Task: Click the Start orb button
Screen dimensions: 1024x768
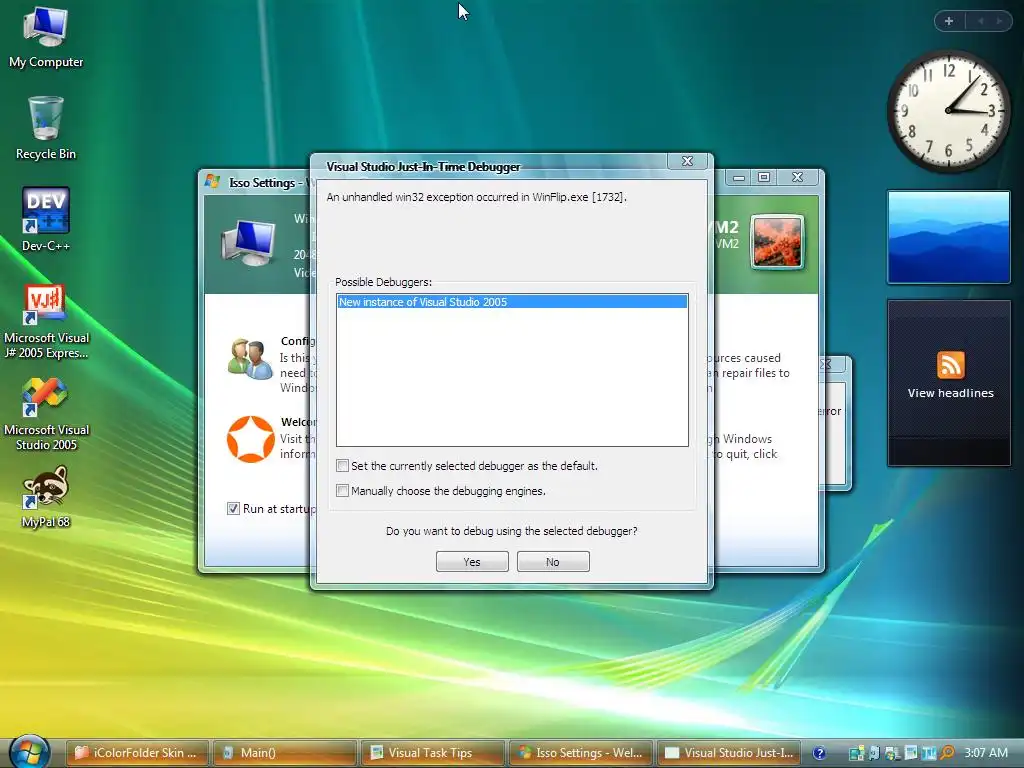Action: pyautogui.click(x=29, y=752)
